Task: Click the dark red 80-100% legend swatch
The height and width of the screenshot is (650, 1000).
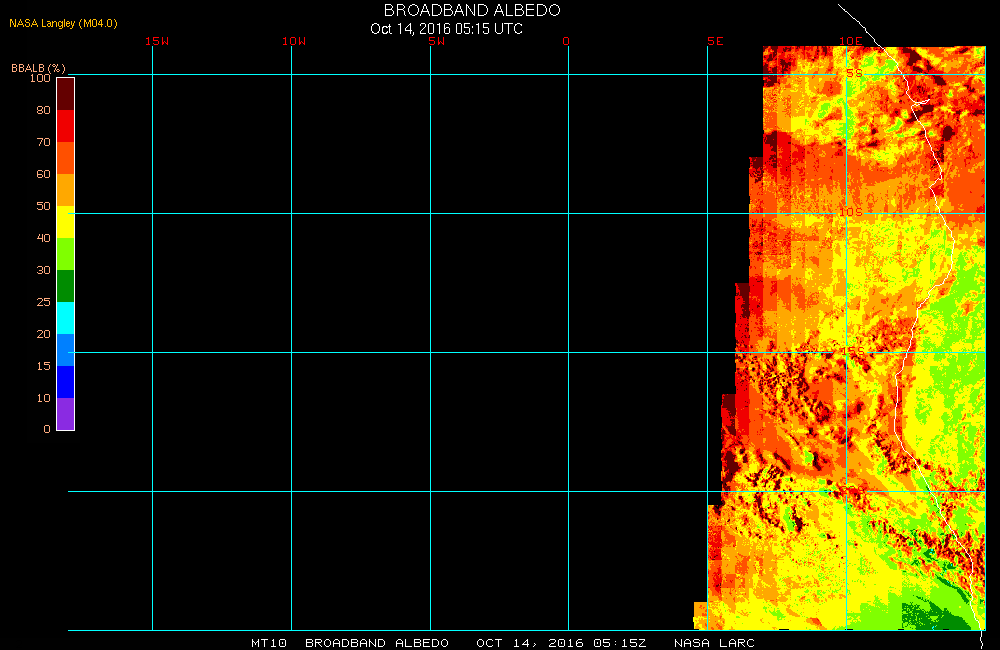Action: tap(65, 93)
